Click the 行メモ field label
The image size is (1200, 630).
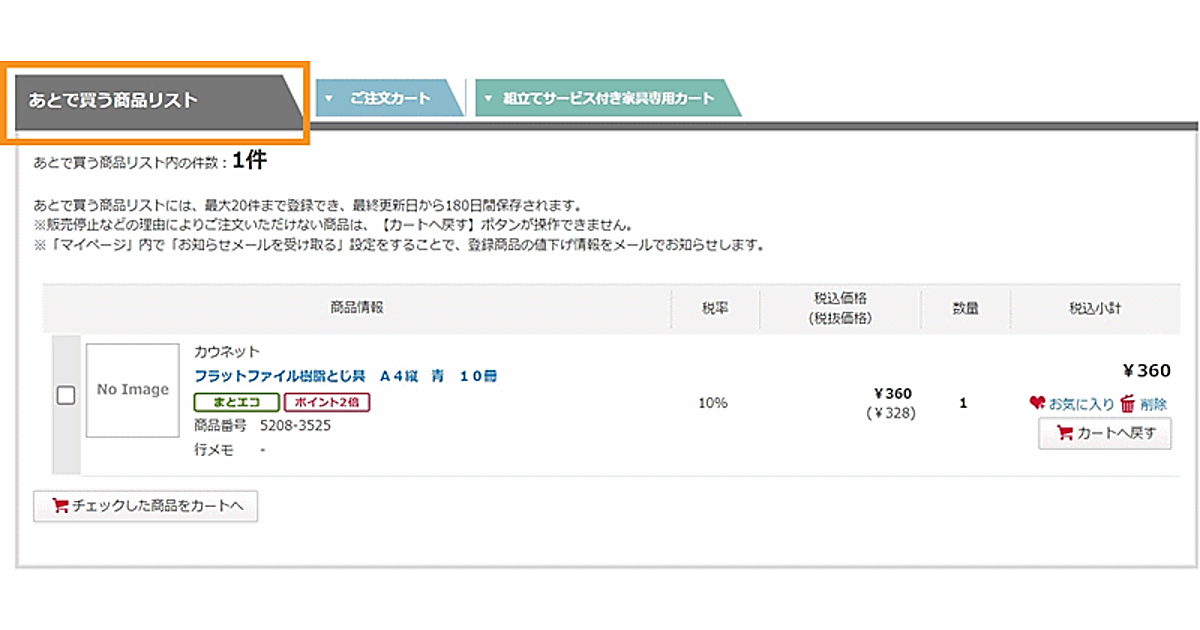214,450
